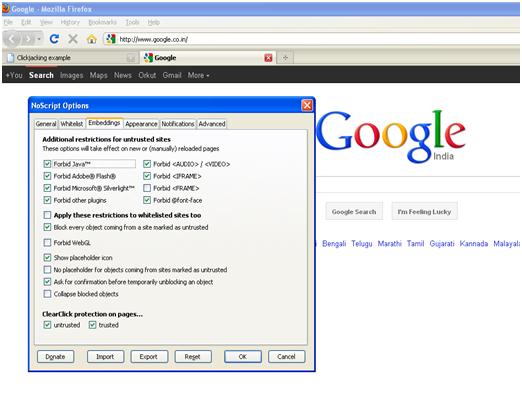Toggle Forbid @font-face checkbox
Screen dimensions: 522x419
[x=147, y=200]
